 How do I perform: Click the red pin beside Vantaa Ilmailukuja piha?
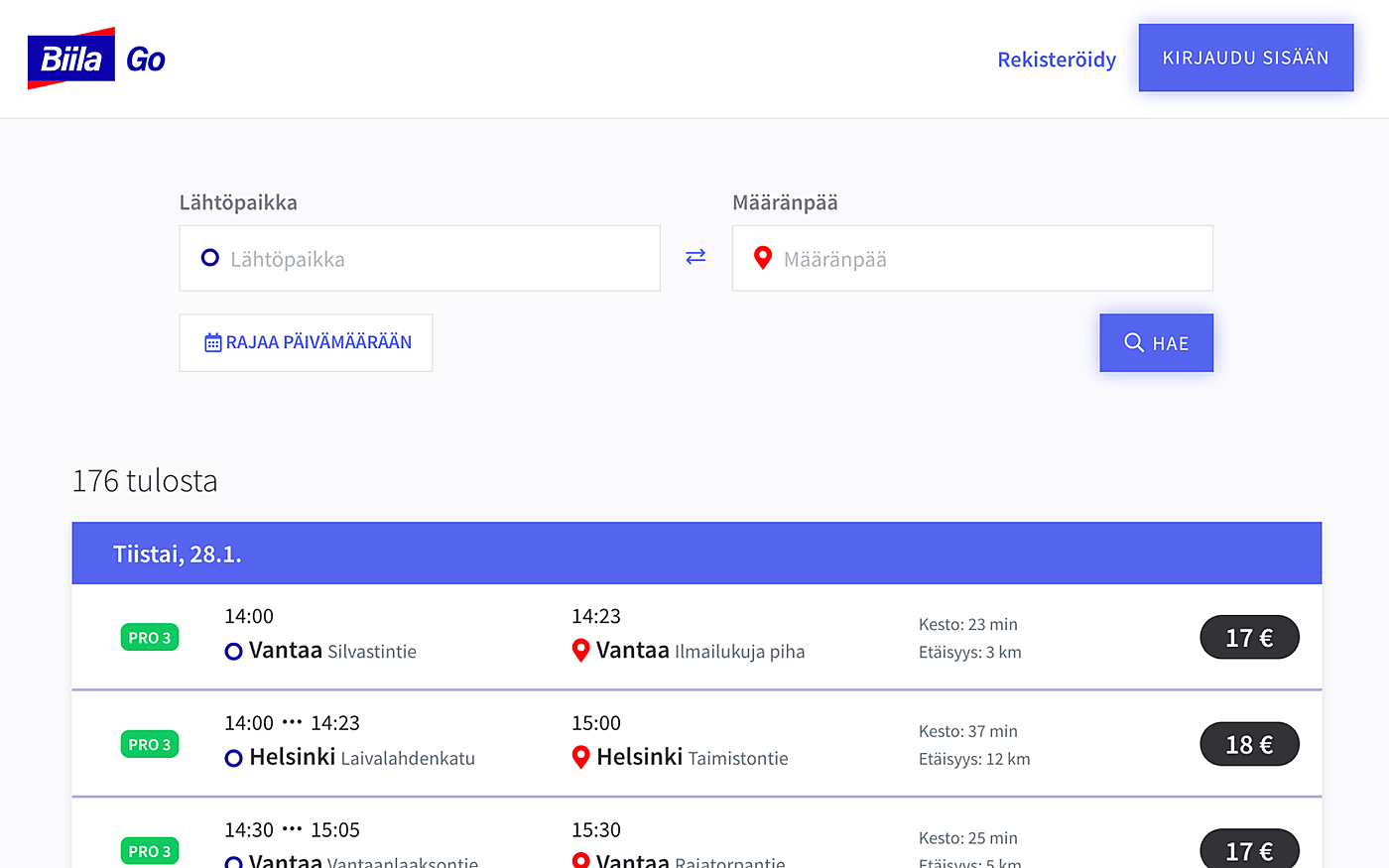click(x=581, y=651)
